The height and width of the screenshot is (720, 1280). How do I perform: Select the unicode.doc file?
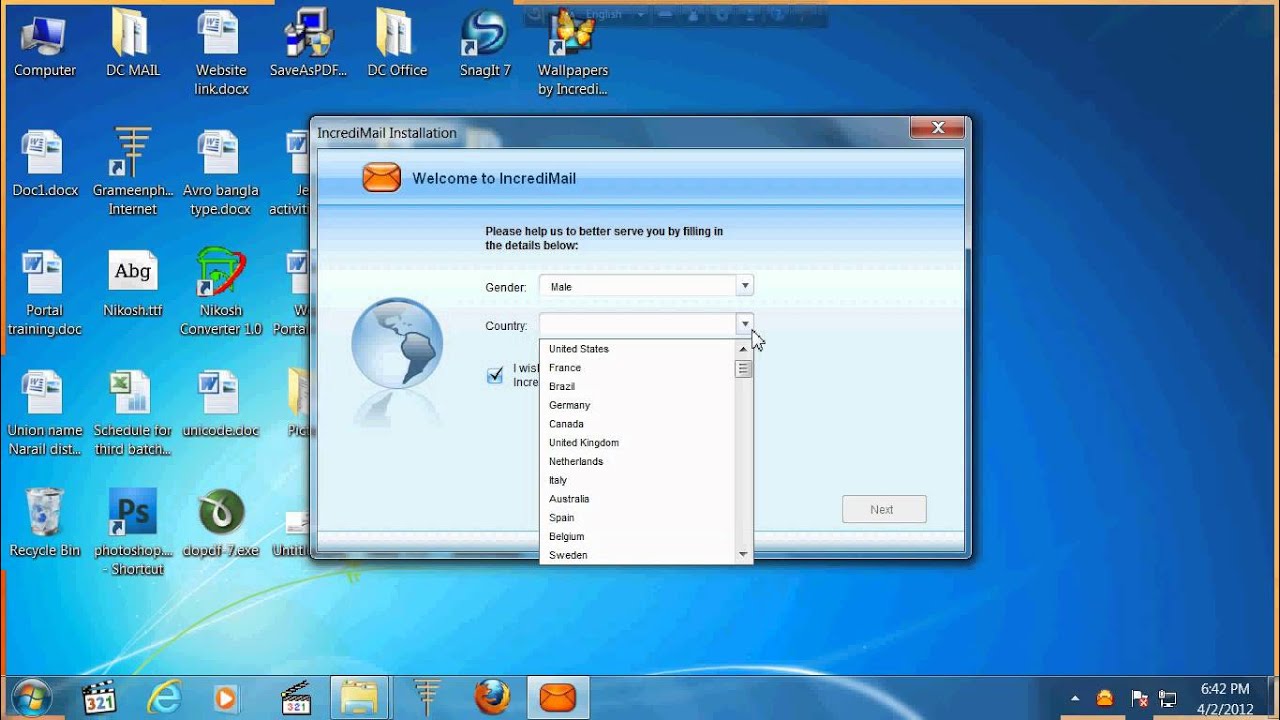(221, 404)
